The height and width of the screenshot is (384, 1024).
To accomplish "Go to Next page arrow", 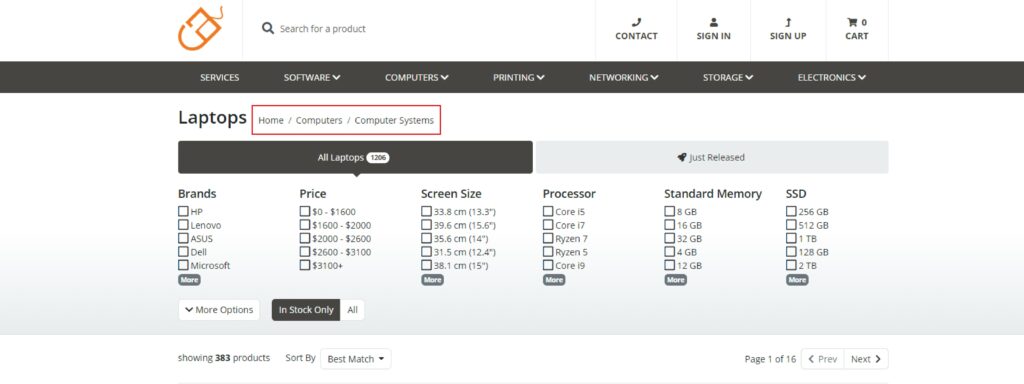I will tap(878, 359).
